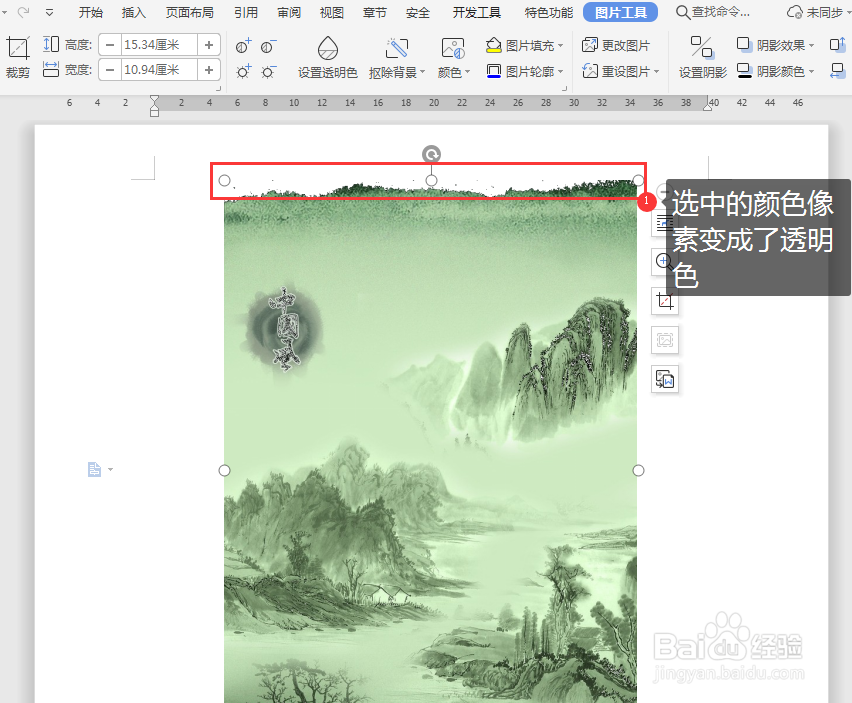The width and height of the screenshot is (852, 703).
Task: Increase picture contrast icon
Action: click(243, 46)
